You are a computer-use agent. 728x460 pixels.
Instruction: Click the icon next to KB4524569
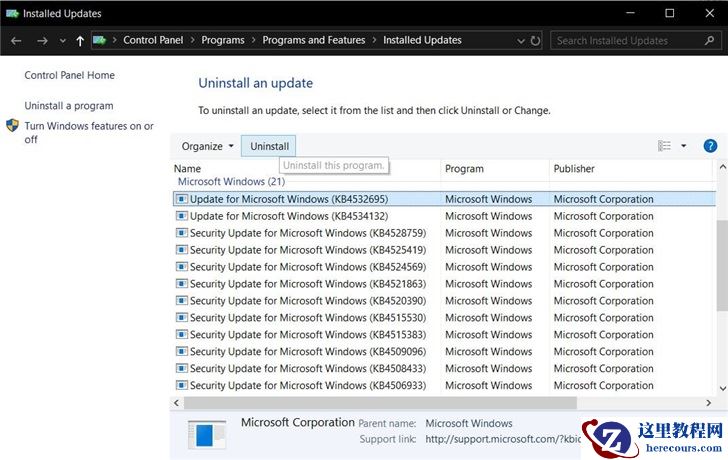pyautogui.click(x=182, y=266)
